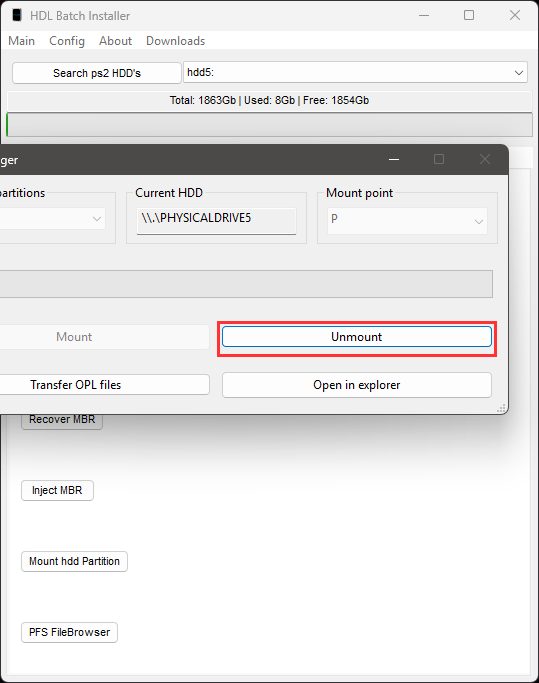539x683 pixels.
Task: Click the HDL Batch Installer app icon
Action: coord(17,15)
